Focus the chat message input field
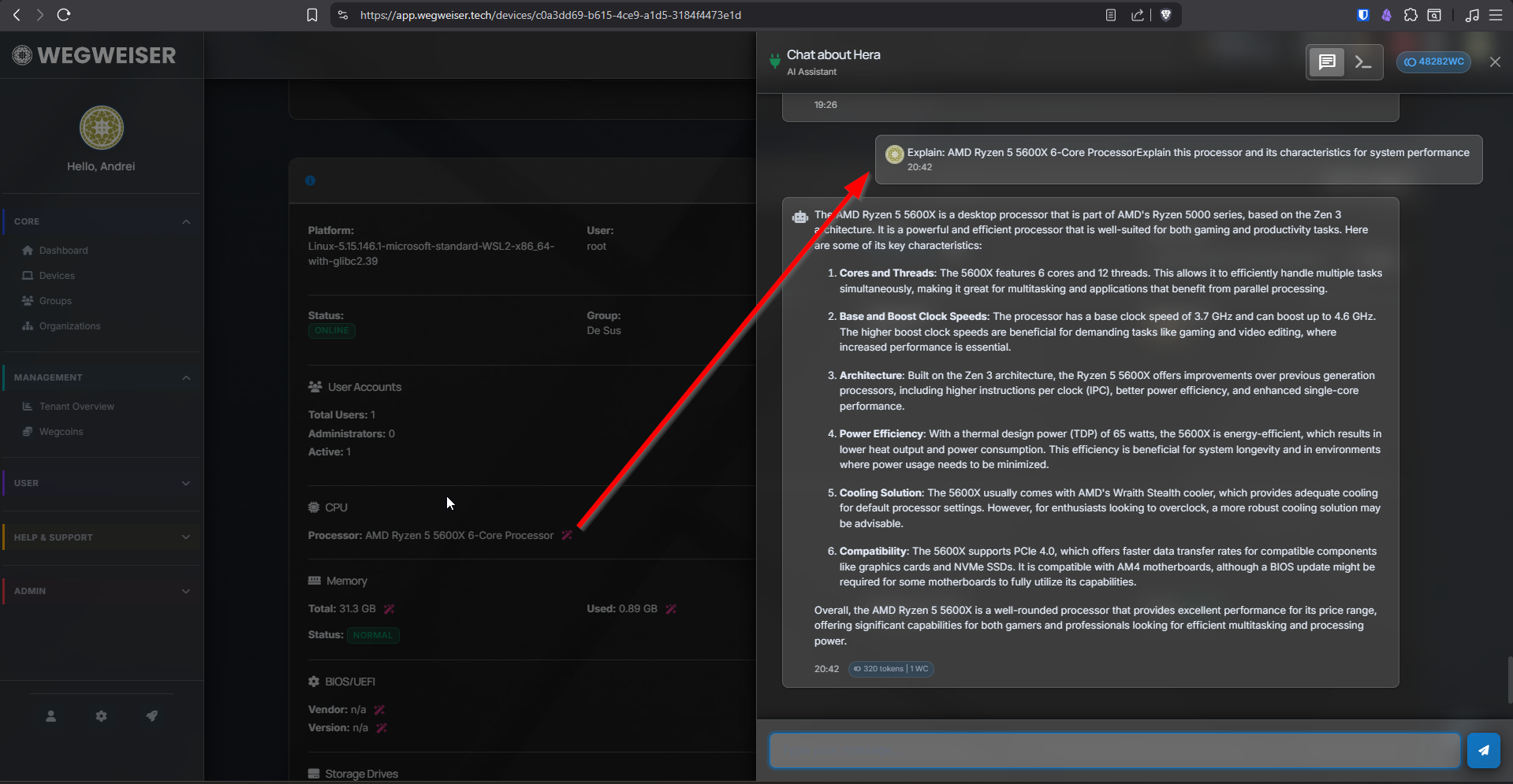This screenshot has width=1513, height=784. pyautogui.click(x=1114, y=750)
